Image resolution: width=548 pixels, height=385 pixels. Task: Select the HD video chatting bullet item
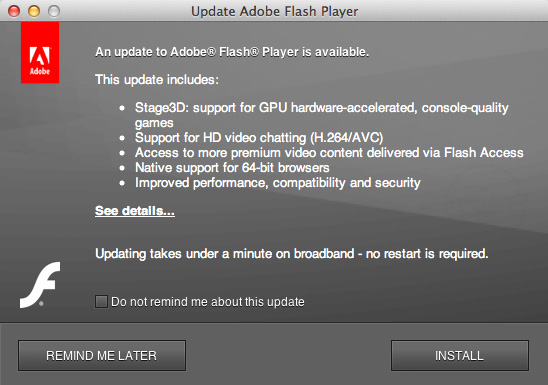pos(259,138)
